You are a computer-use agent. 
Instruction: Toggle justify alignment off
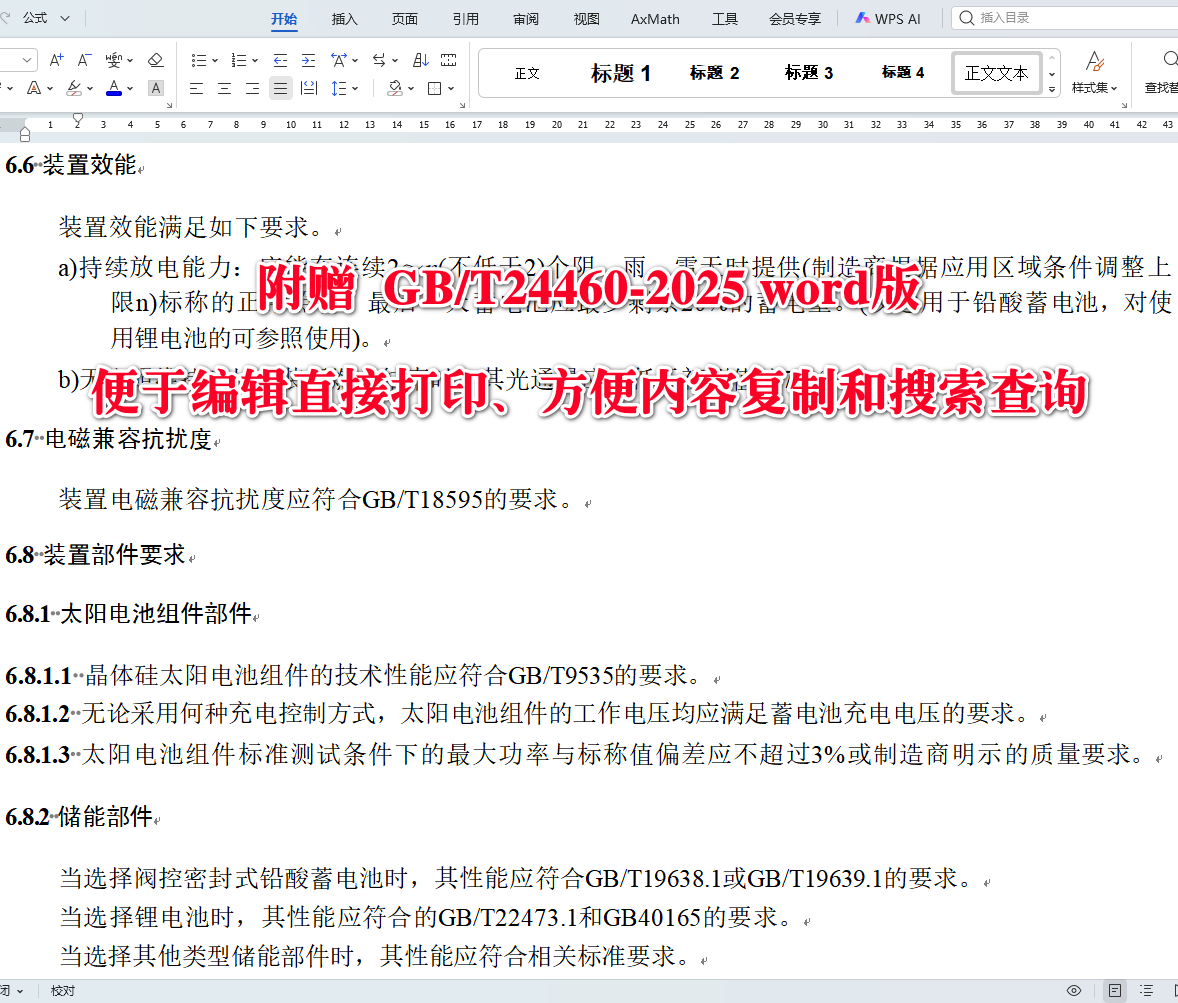(280, 89)
